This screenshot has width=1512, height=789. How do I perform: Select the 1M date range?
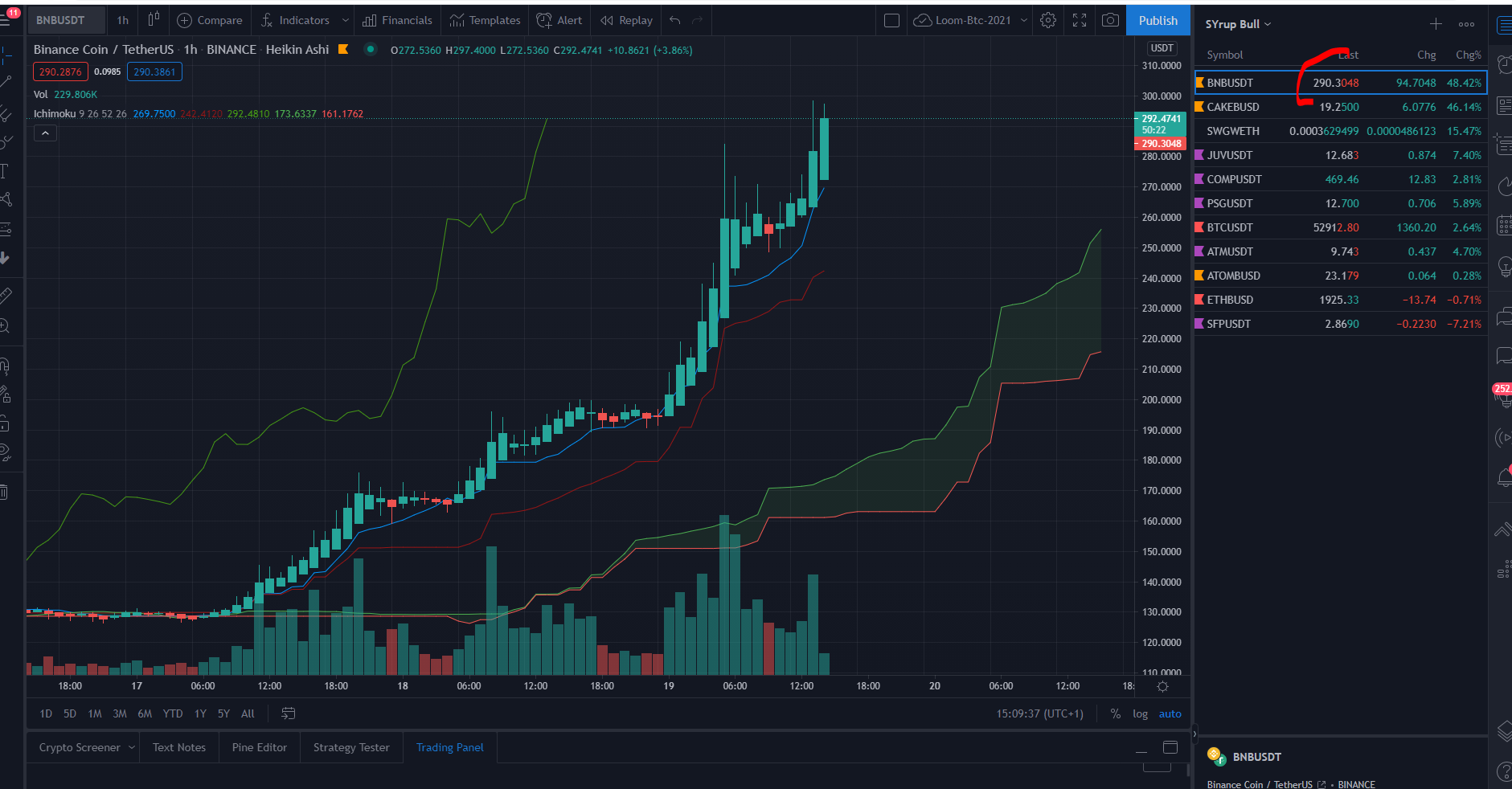click(x=95, y=713)
